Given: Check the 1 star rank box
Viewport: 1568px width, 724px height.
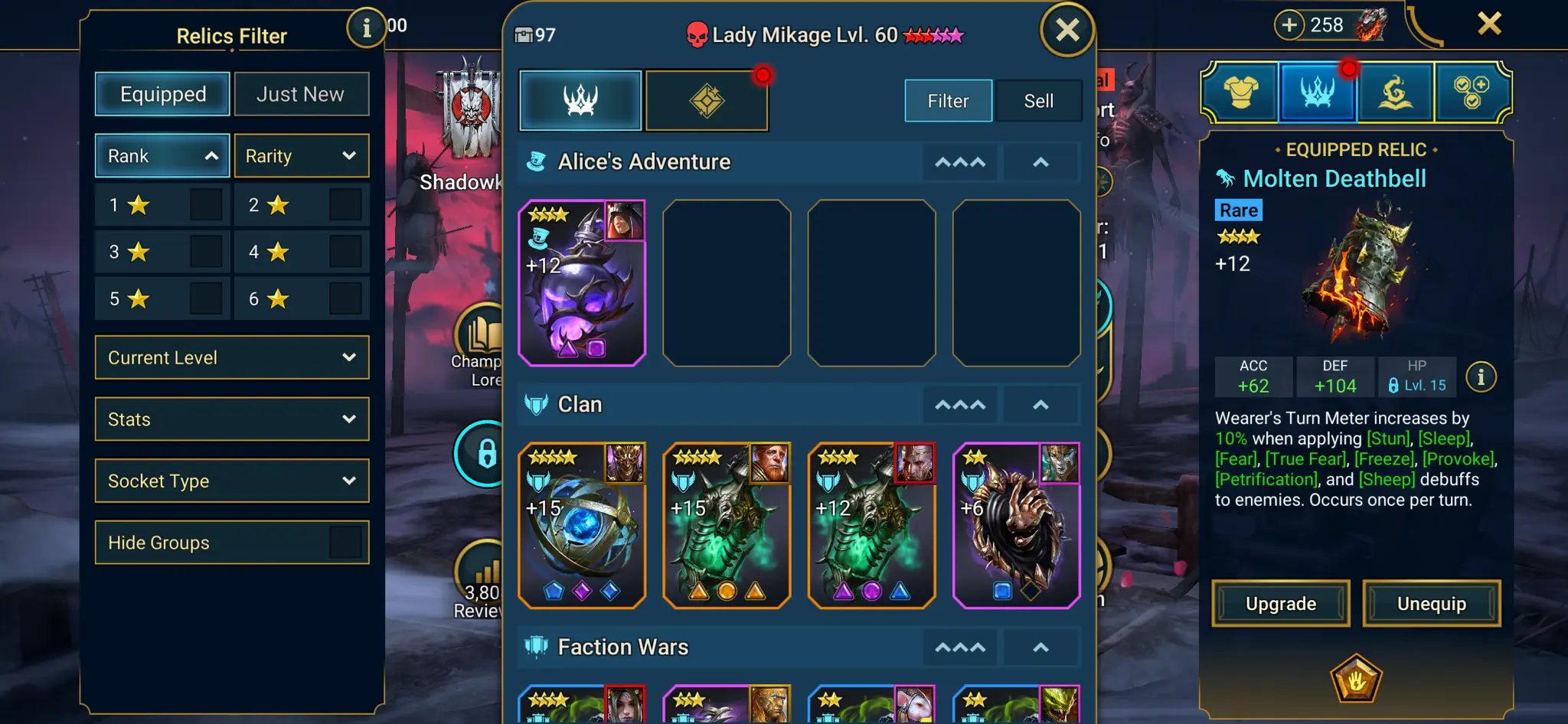Looking at the screenshot, I should [x=206, y=205].
